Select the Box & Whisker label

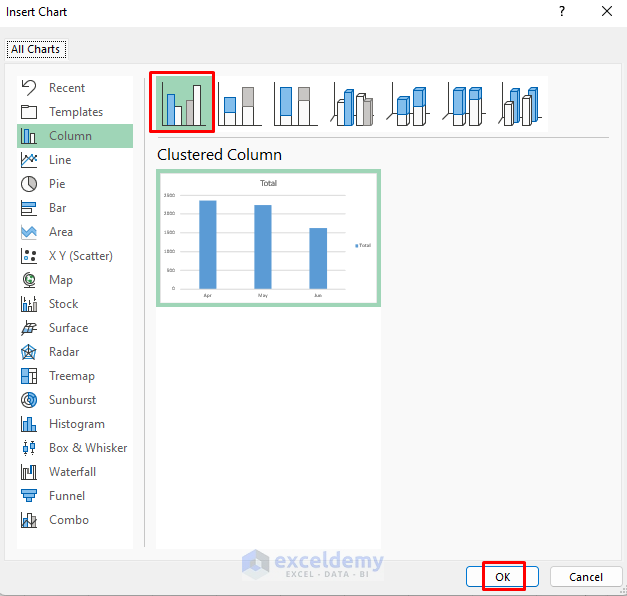click(88, 448)
